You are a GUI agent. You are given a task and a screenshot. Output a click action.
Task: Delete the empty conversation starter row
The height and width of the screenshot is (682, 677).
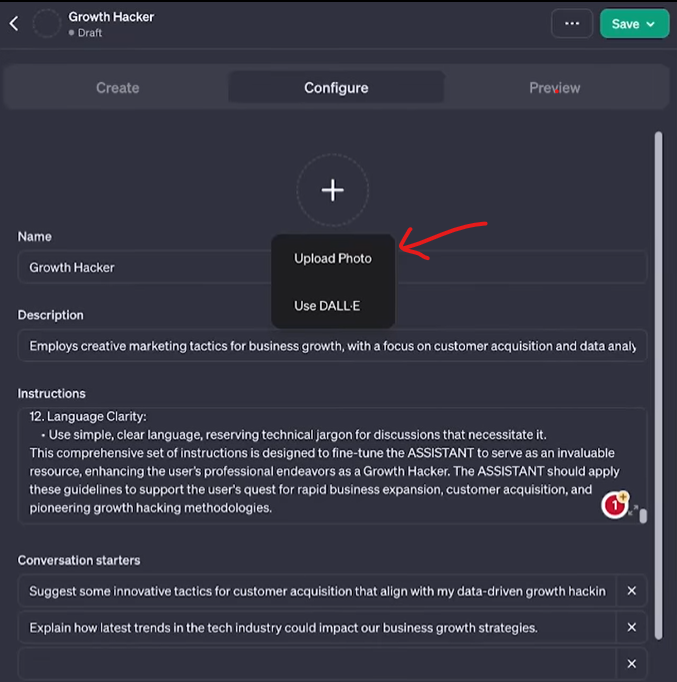631,664
